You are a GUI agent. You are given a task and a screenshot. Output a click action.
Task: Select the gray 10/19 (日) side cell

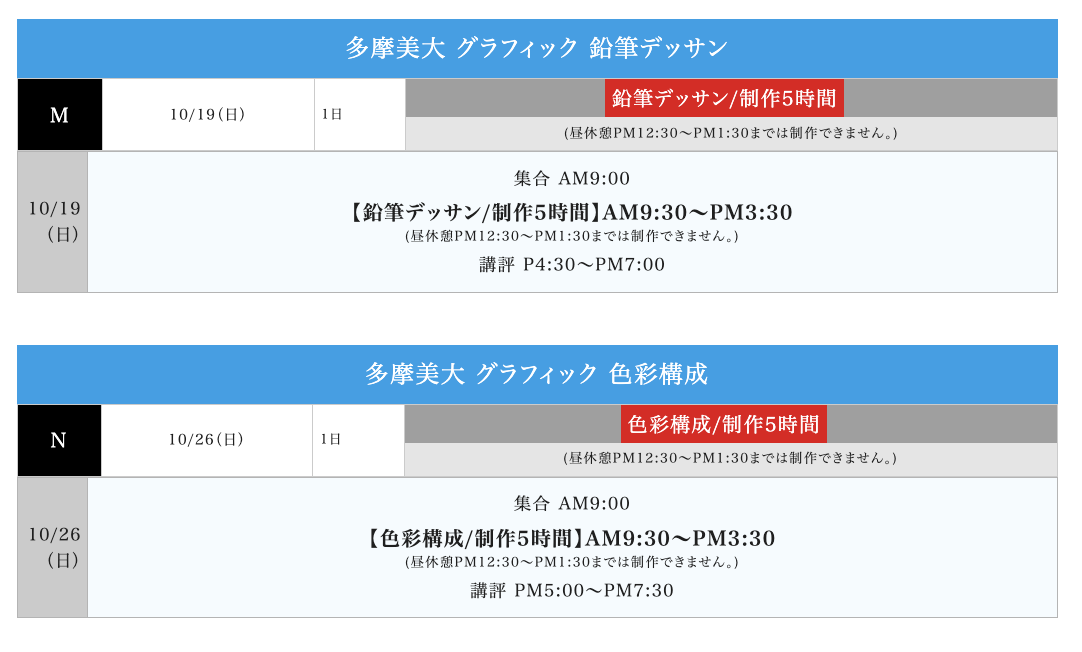point(53,221)
